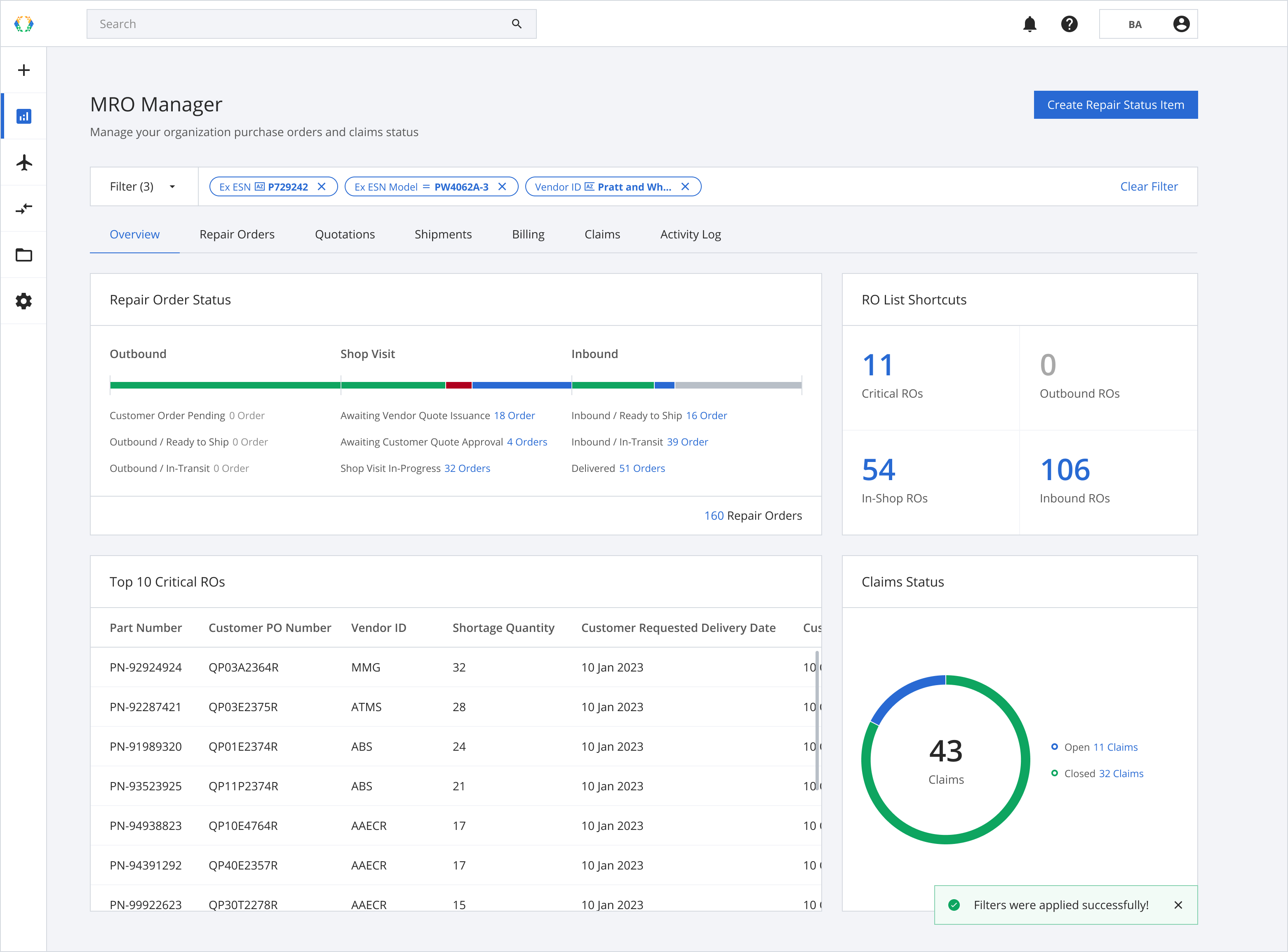1288x952 pixels.
Task: Remove the Vendor ID Pratt filter chip
Action: [x=685, y=187]
